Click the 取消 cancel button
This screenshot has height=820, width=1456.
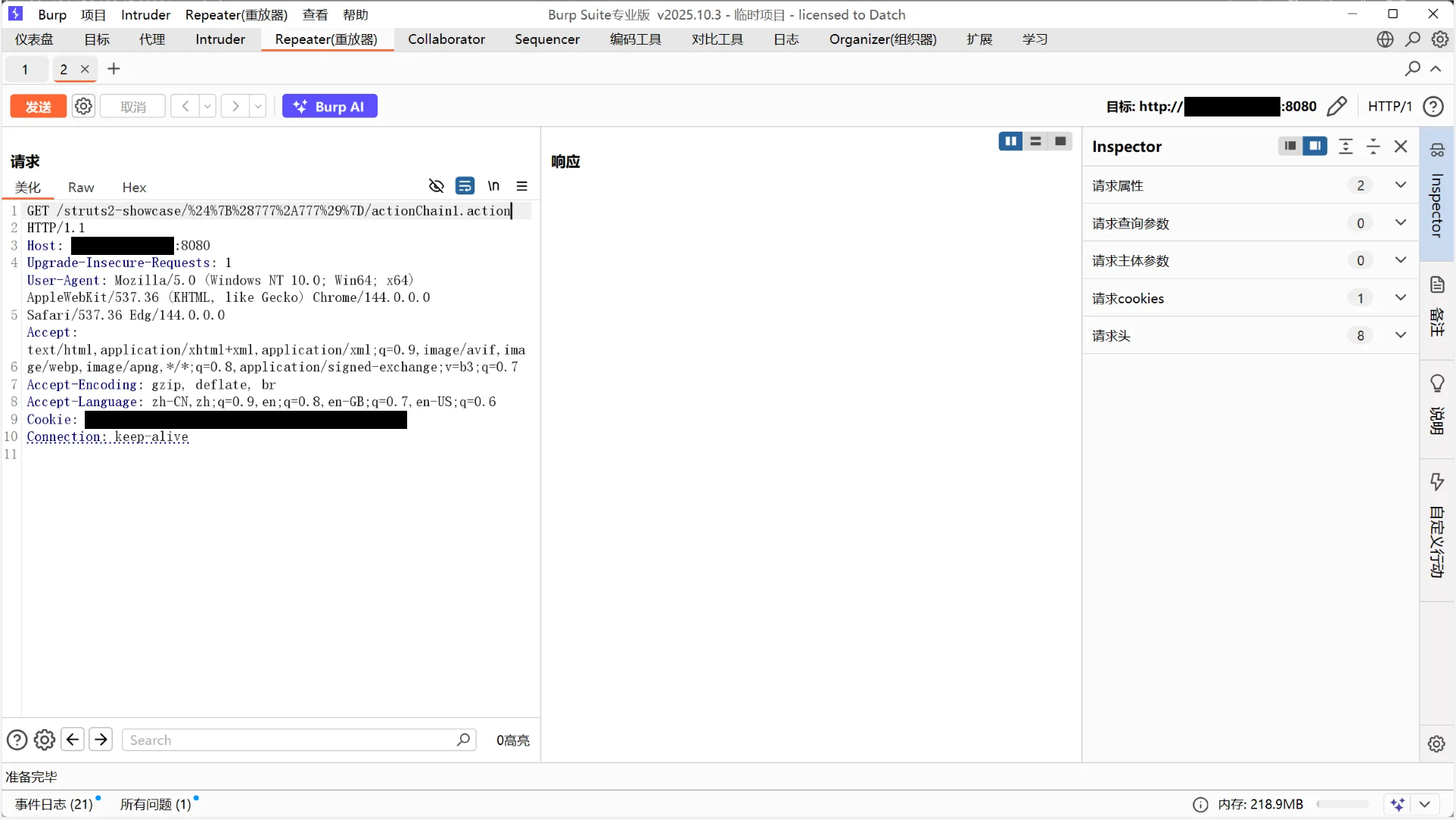pos(133,107)
